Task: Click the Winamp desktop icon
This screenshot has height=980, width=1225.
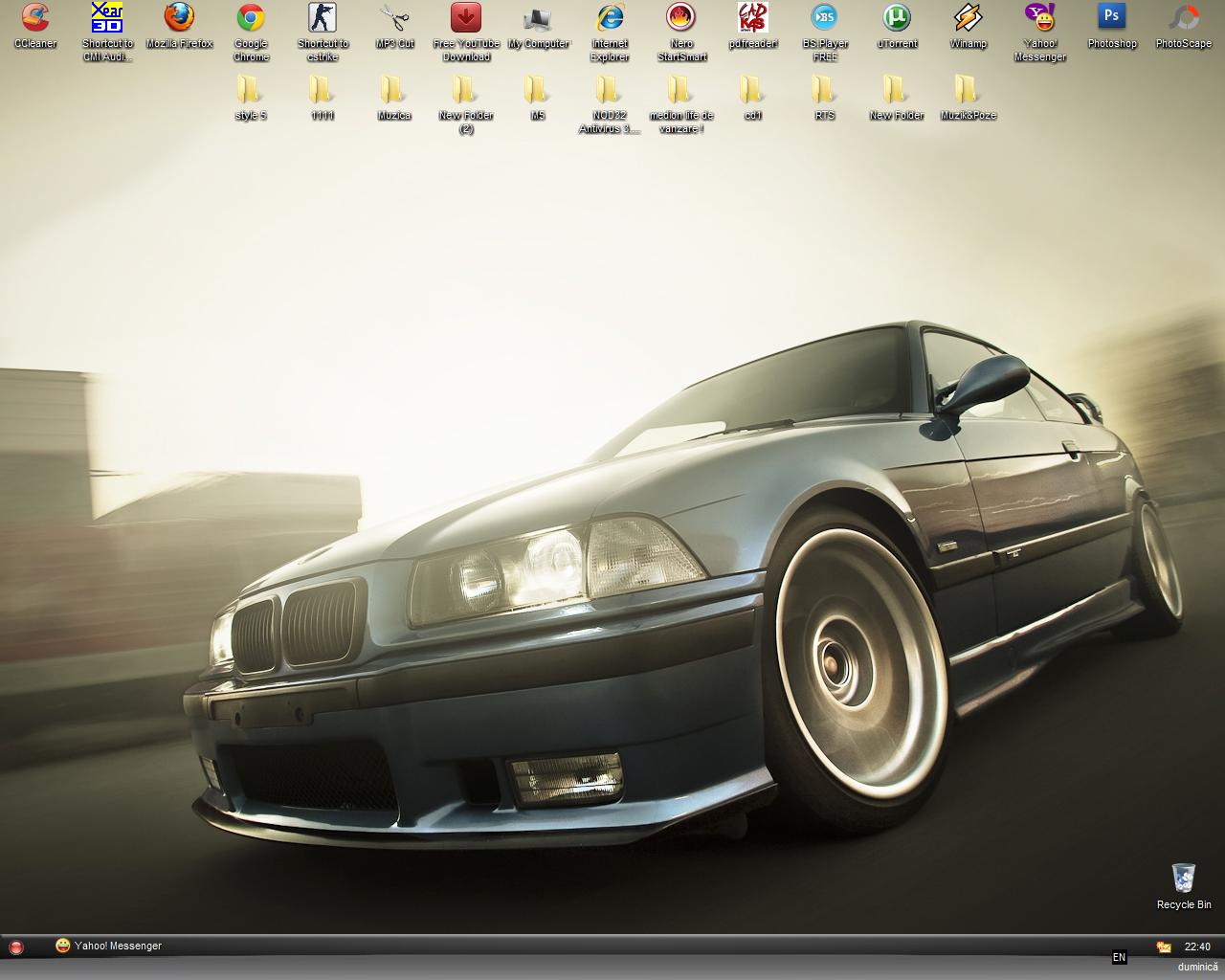Action: click(969, 18)
